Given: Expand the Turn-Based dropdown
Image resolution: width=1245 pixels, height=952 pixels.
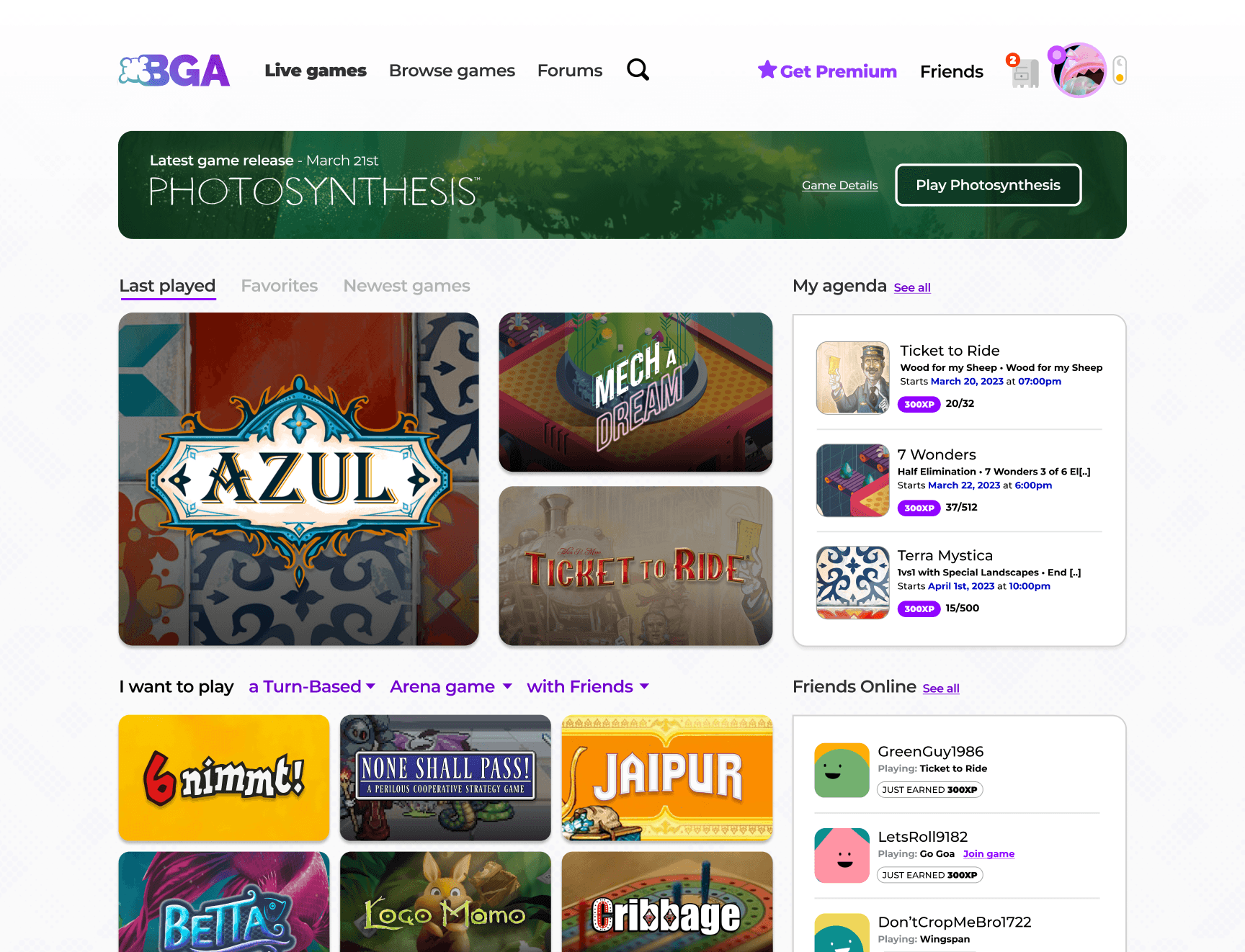Looking at the screenshot, I should point(312,686).
